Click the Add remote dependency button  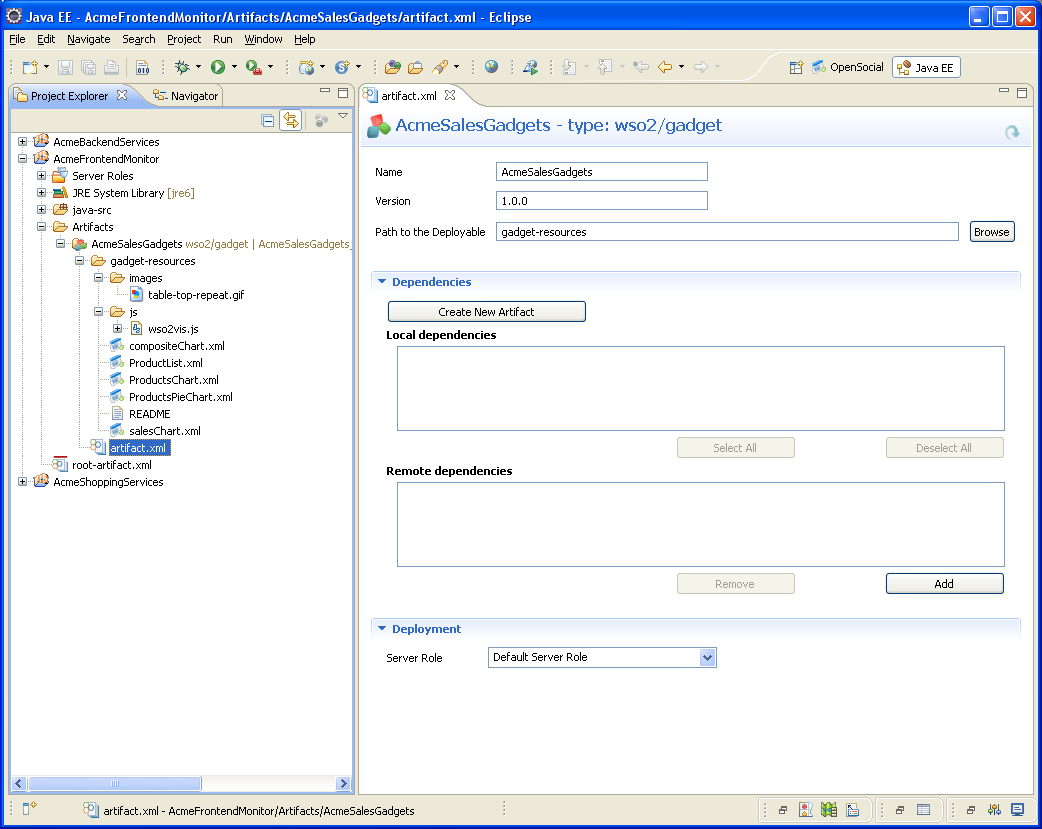coord(944,584)
